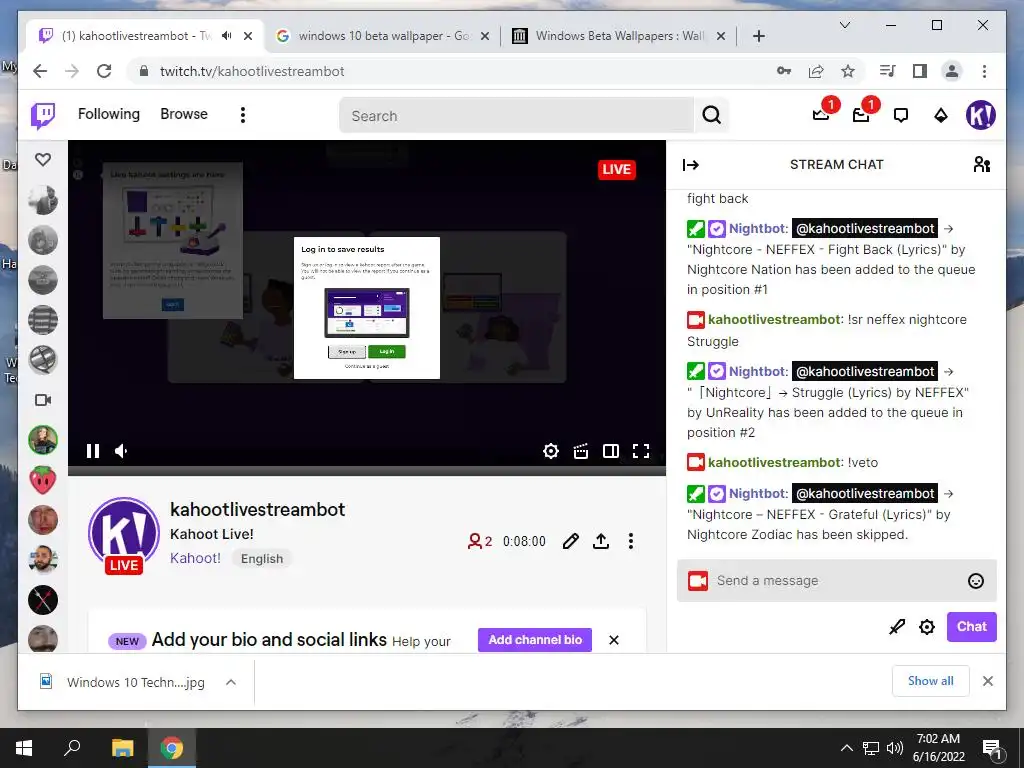
Task: Collapse the stream chat panel
Action: tap(690, 165)
